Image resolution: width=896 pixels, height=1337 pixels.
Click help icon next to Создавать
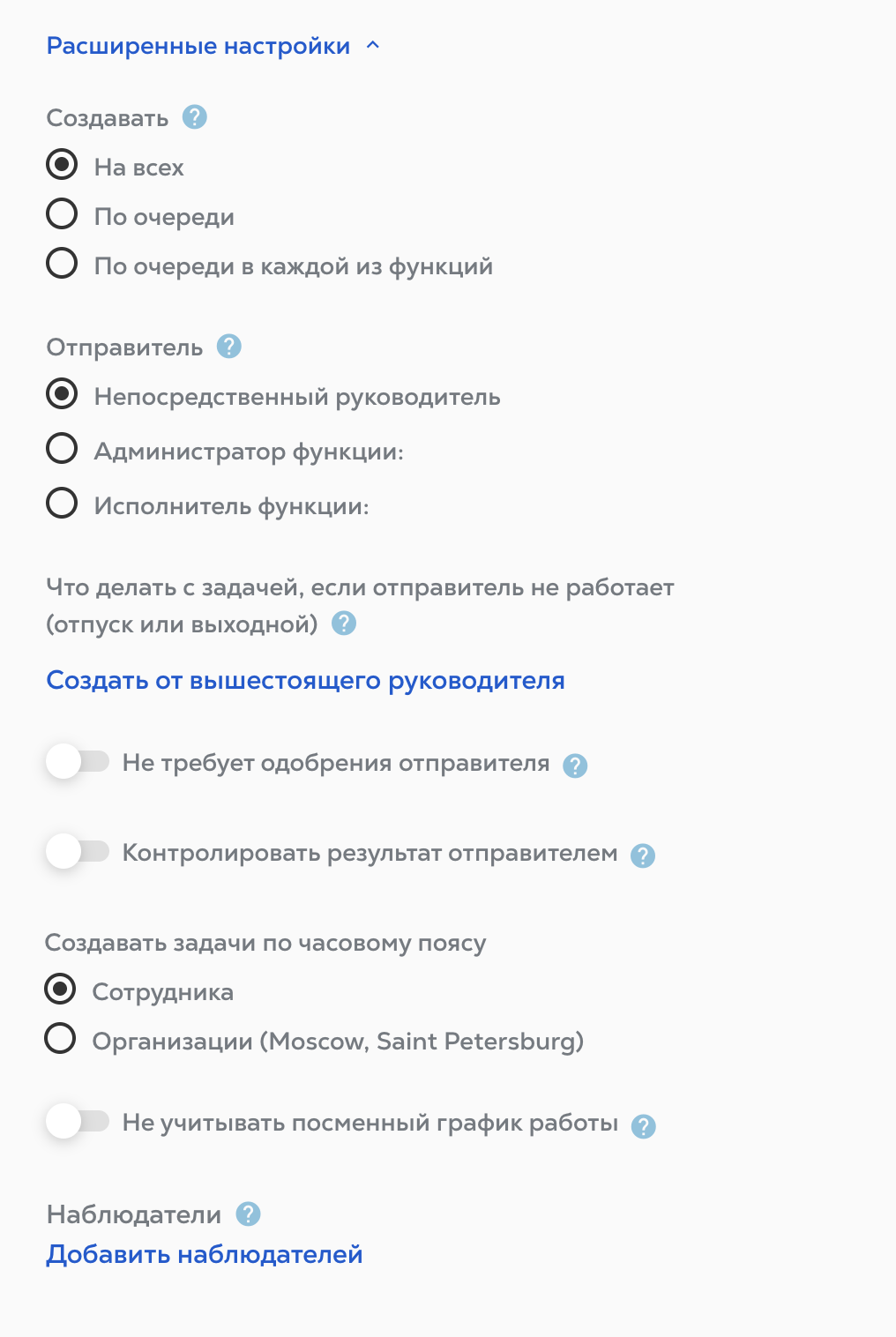pos(195,117)
